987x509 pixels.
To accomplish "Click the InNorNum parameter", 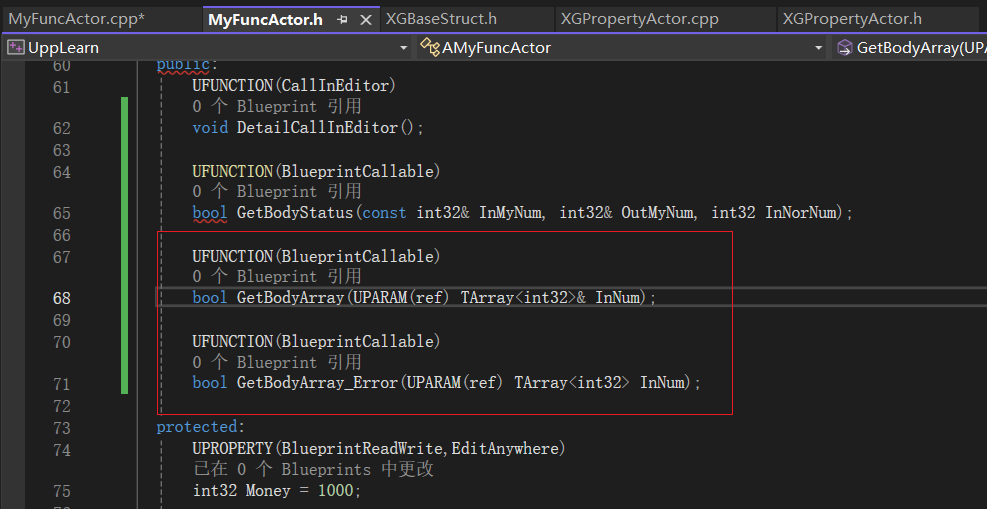I will (803, 213).
